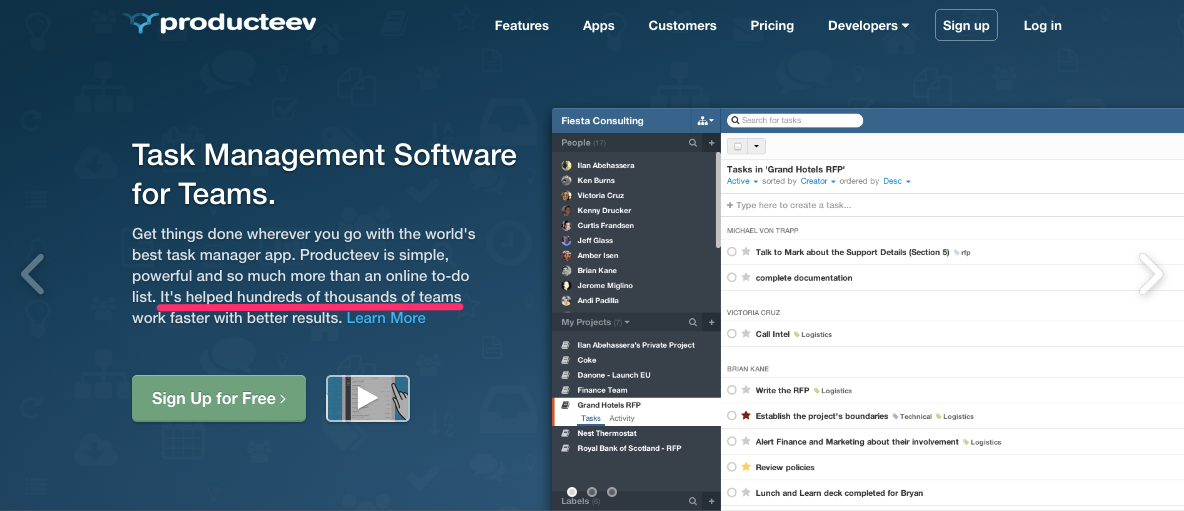Click Logistics label on Call Intel task
Screen dimensions: 1184x511
[x=812, y=334]
